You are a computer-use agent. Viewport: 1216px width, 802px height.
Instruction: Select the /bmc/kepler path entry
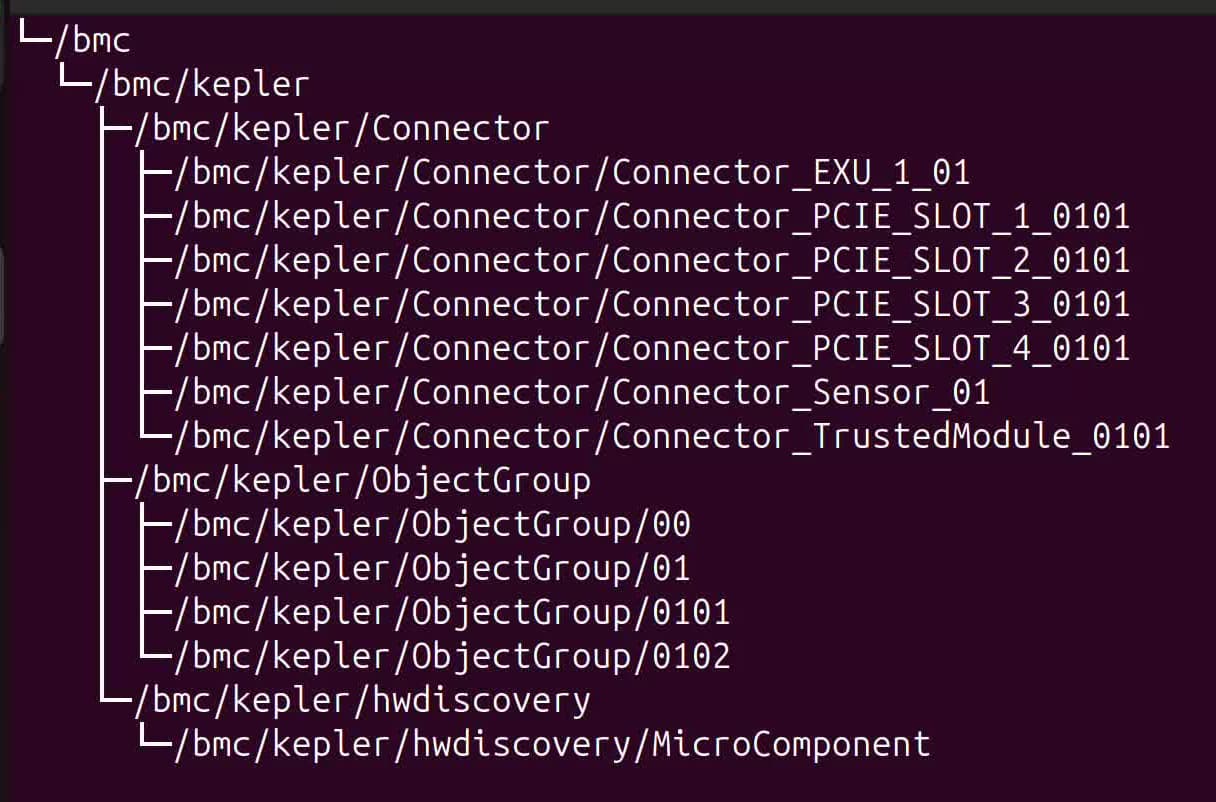point(201,85)
